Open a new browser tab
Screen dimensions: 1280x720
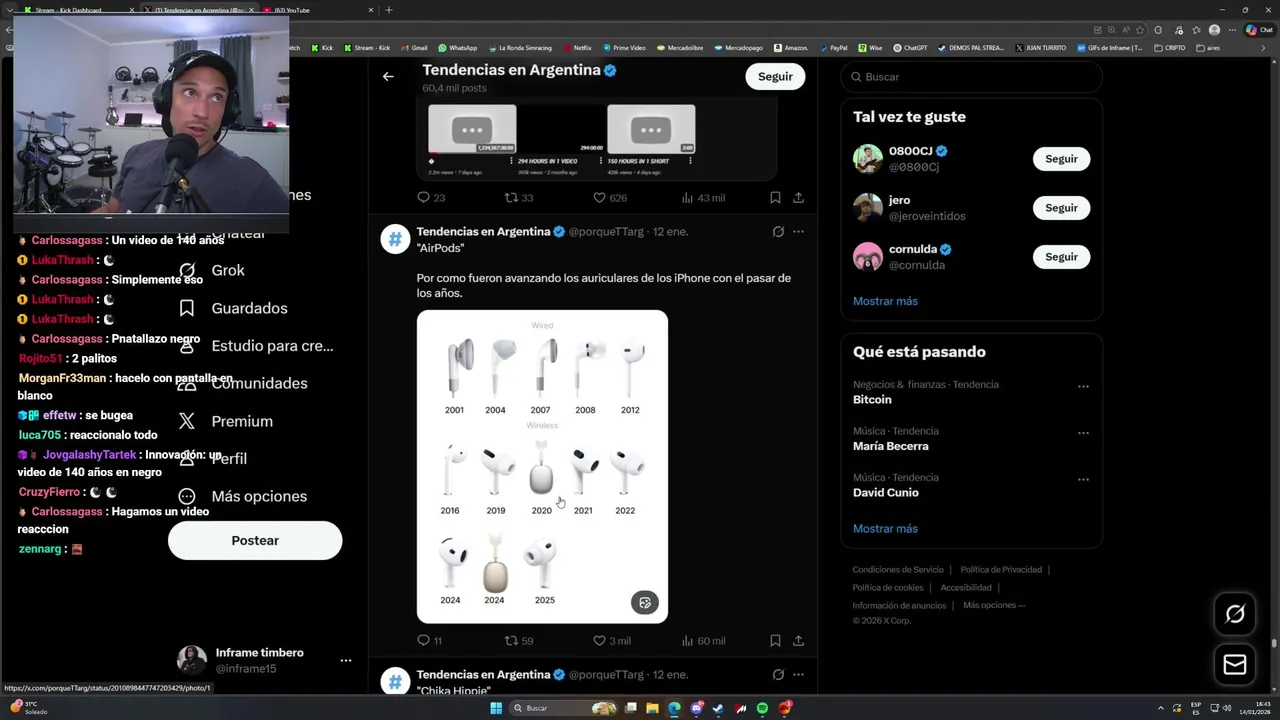pos(389,10)
